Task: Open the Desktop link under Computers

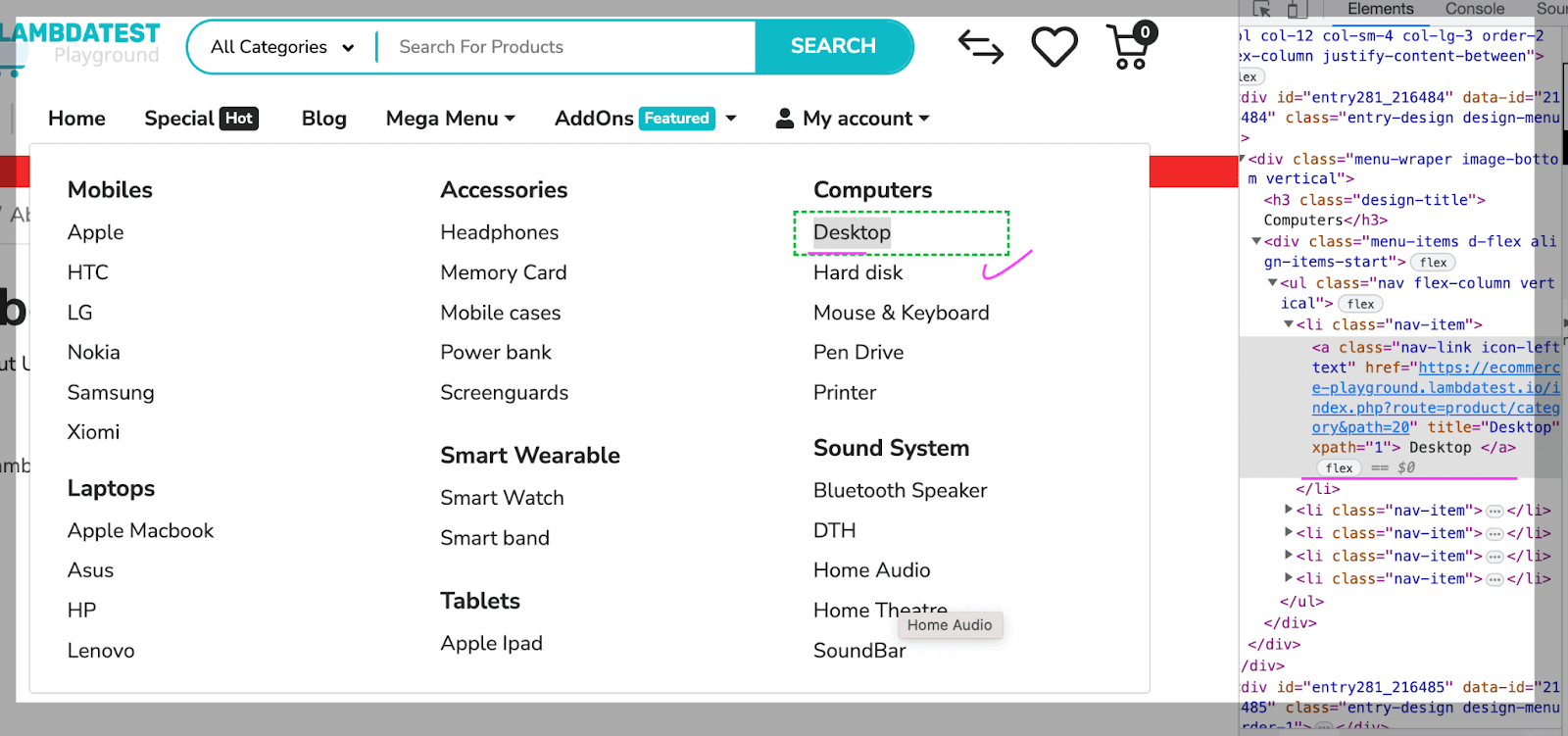Action: (x=852, y=232)
